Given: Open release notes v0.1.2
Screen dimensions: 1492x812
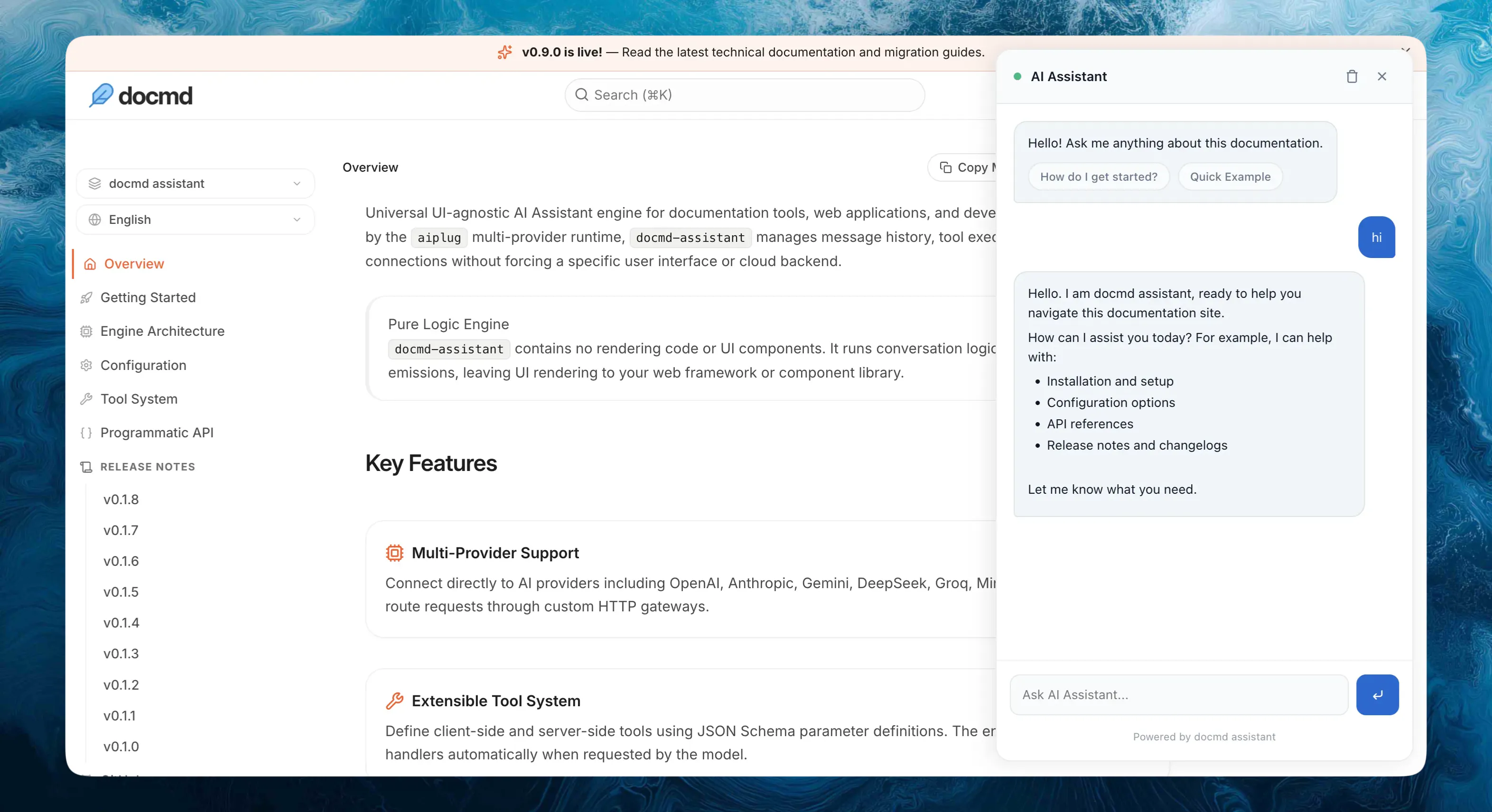Looking at the screenshot, I should (x=121, y=685).
